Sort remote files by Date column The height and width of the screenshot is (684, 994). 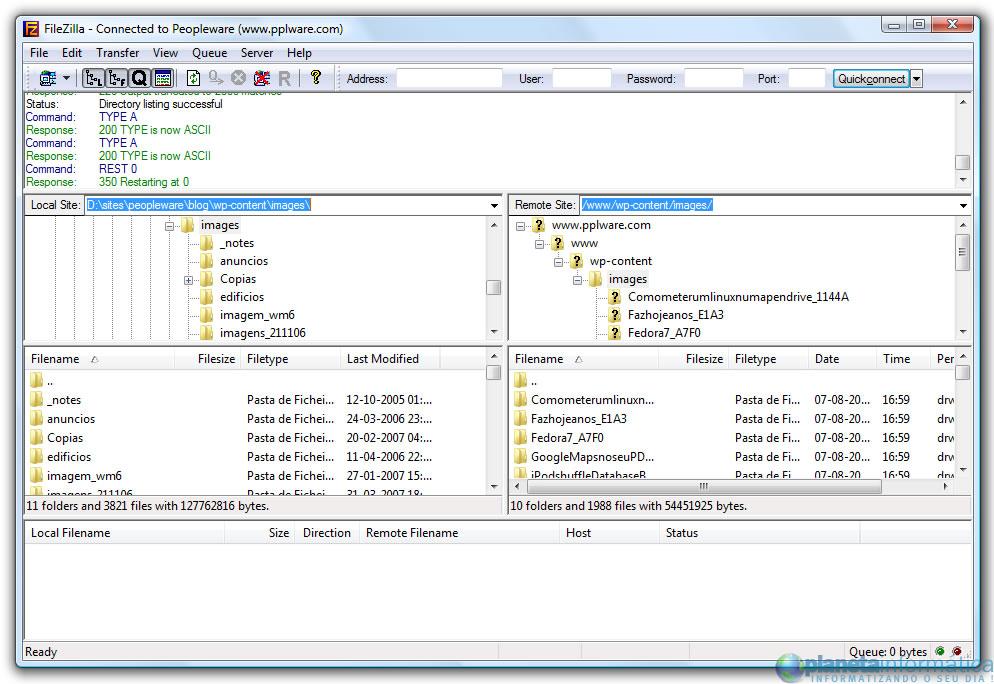(x=842, y=359)
